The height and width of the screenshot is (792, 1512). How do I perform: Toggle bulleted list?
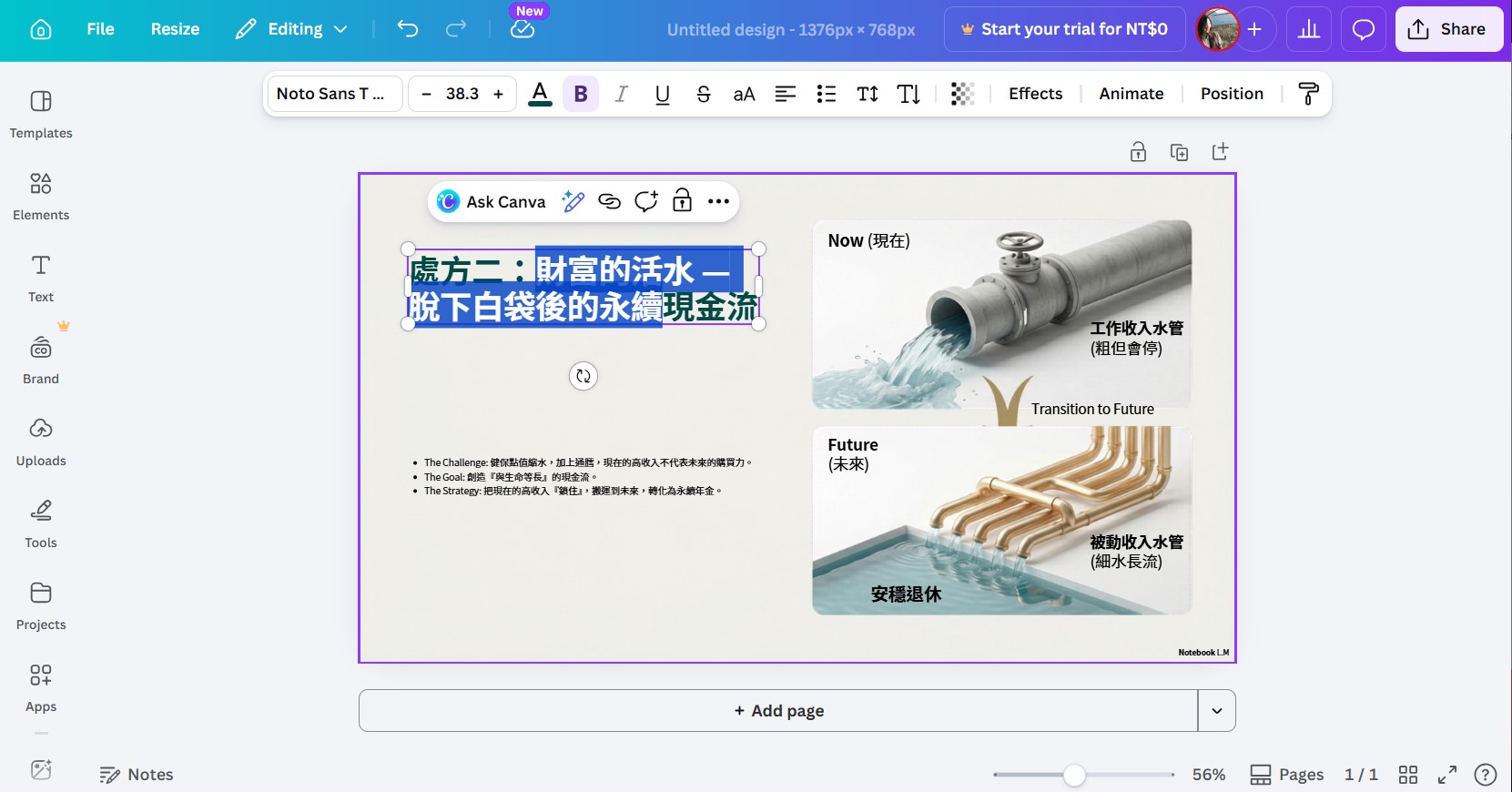(x=827, y=94)
